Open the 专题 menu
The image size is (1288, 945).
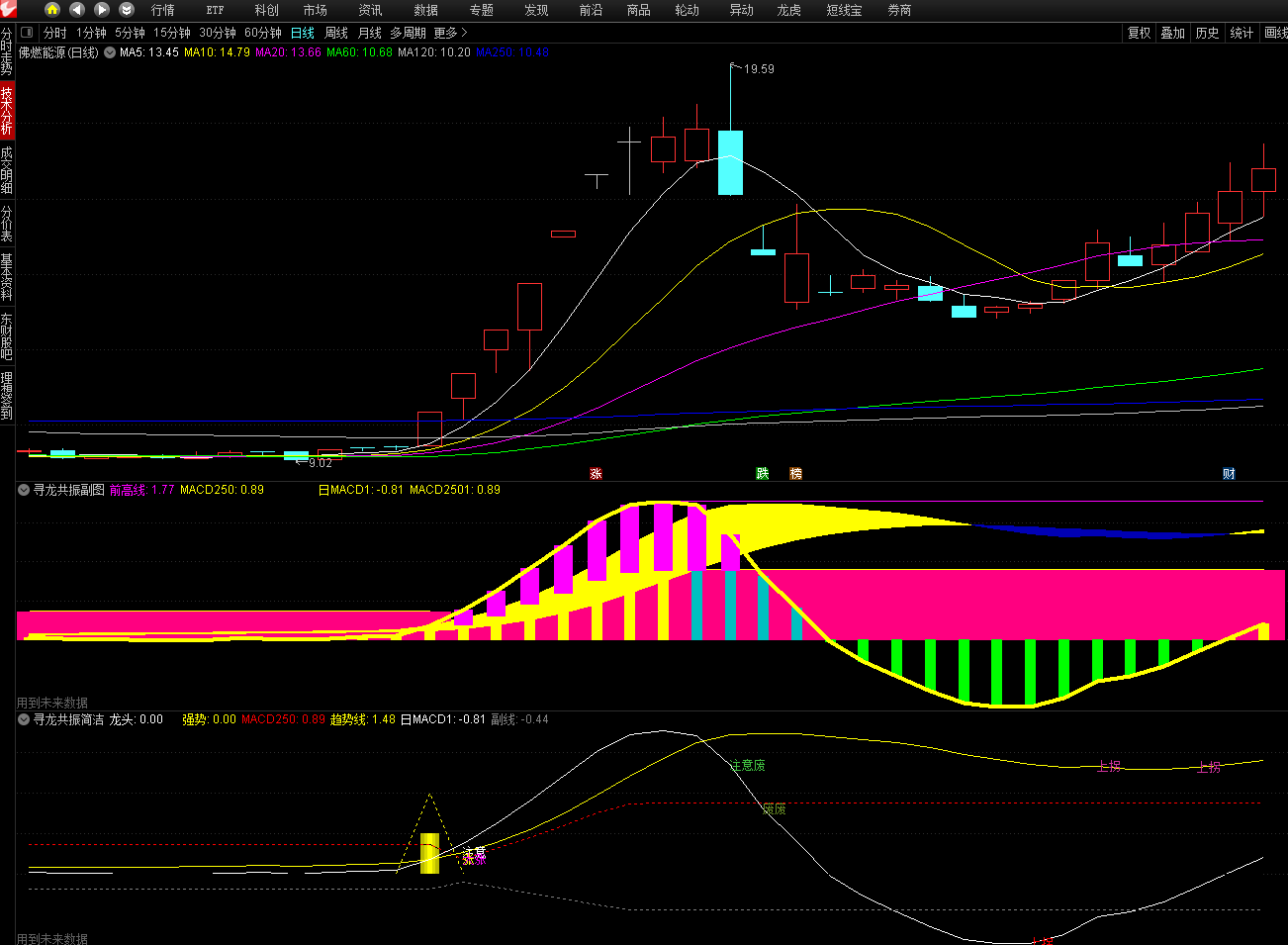click(x=481, y=10)
